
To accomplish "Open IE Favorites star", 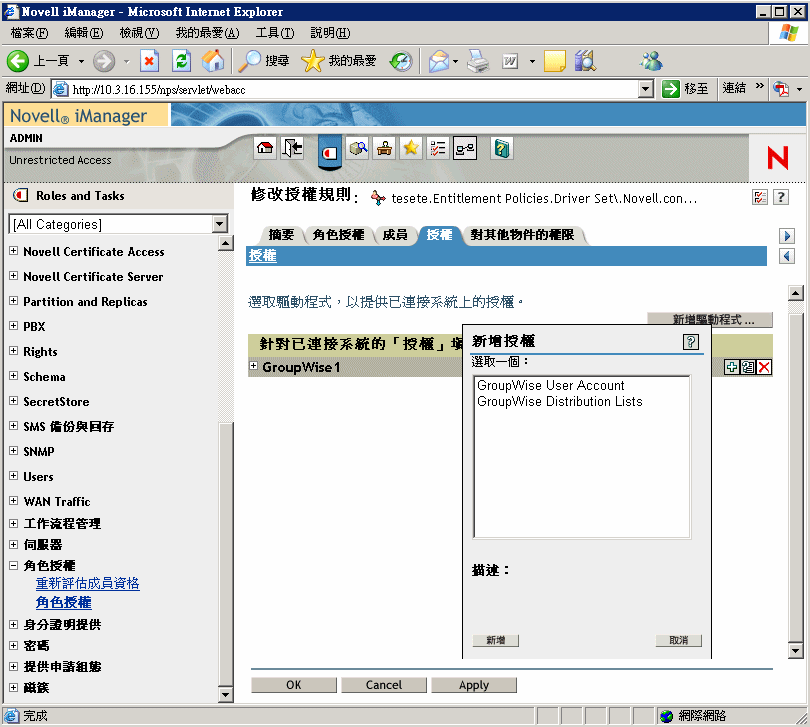I will [x=339, y=61].
